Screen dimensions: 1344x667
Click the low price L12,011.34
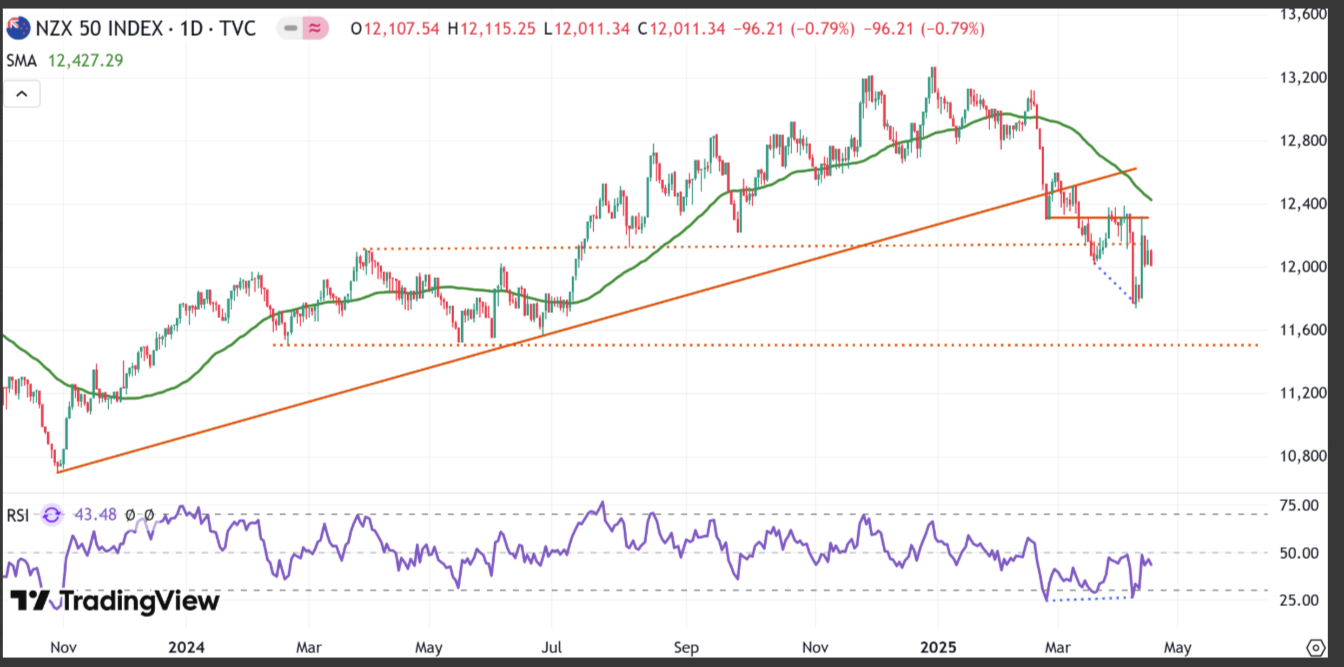589,29
